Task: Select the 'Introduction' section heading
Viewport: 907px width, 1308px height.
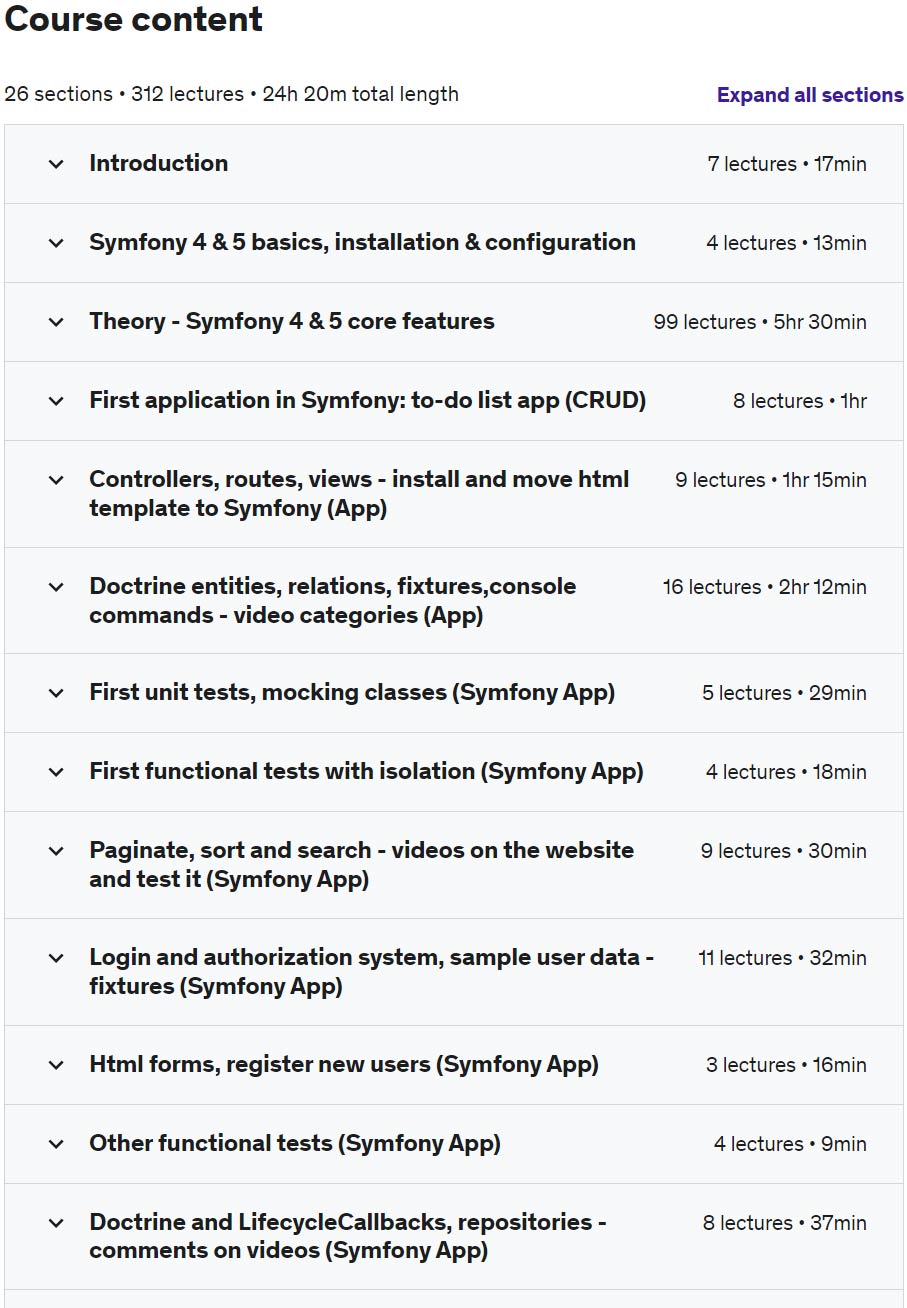Action: click(158, 163)
